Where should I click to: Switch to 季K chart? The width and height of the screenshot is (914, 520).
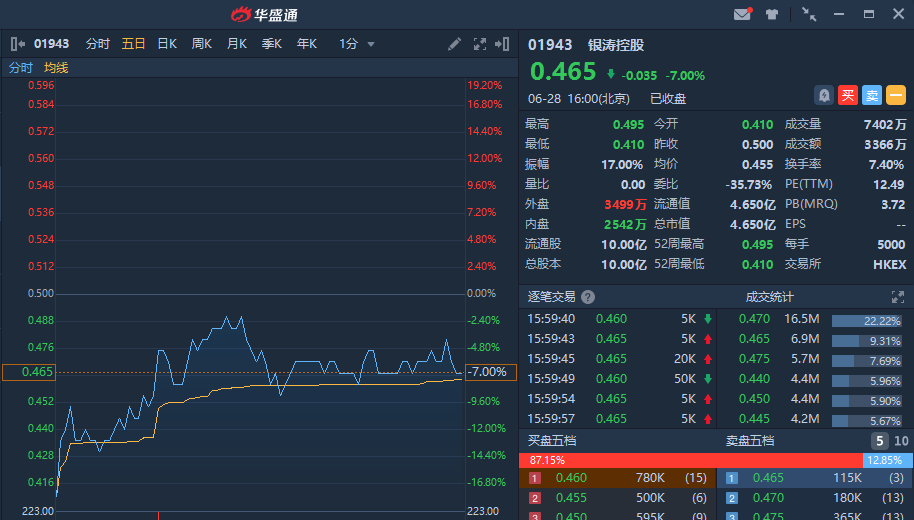point(272,44)
